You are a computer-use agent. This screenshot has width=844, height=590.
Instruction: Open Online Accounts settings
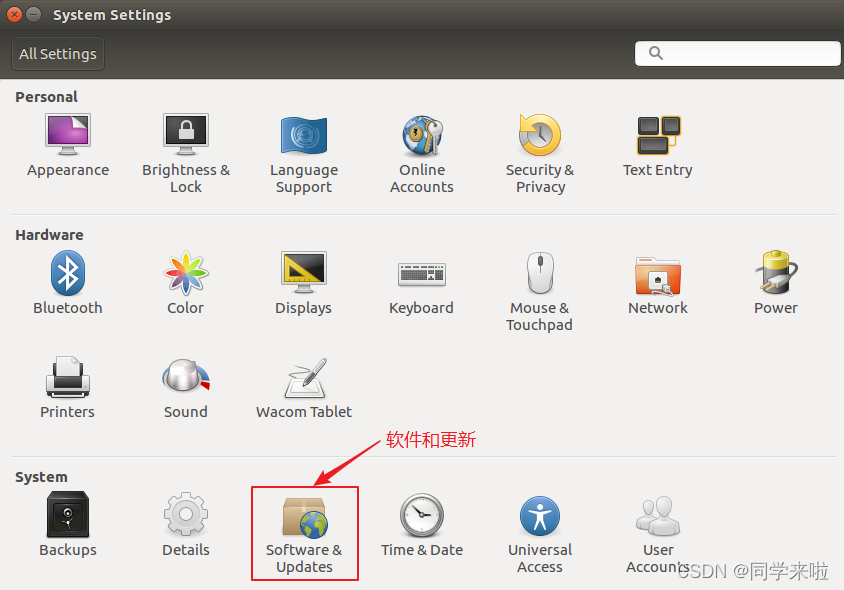pos(422,154)
